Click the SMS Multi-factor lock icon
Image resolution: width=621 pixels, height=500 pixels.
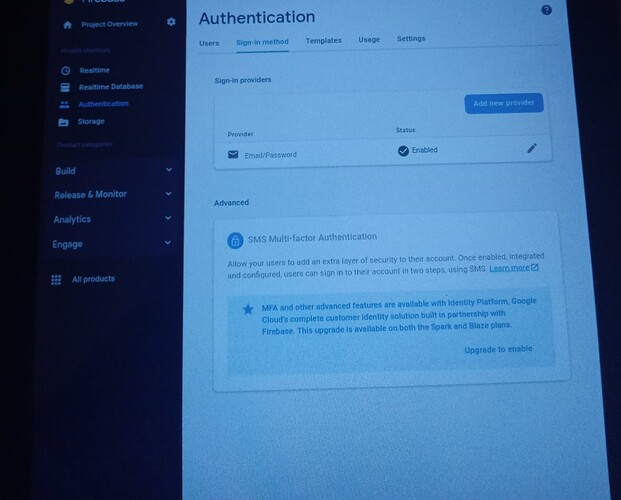click(235, 240)
